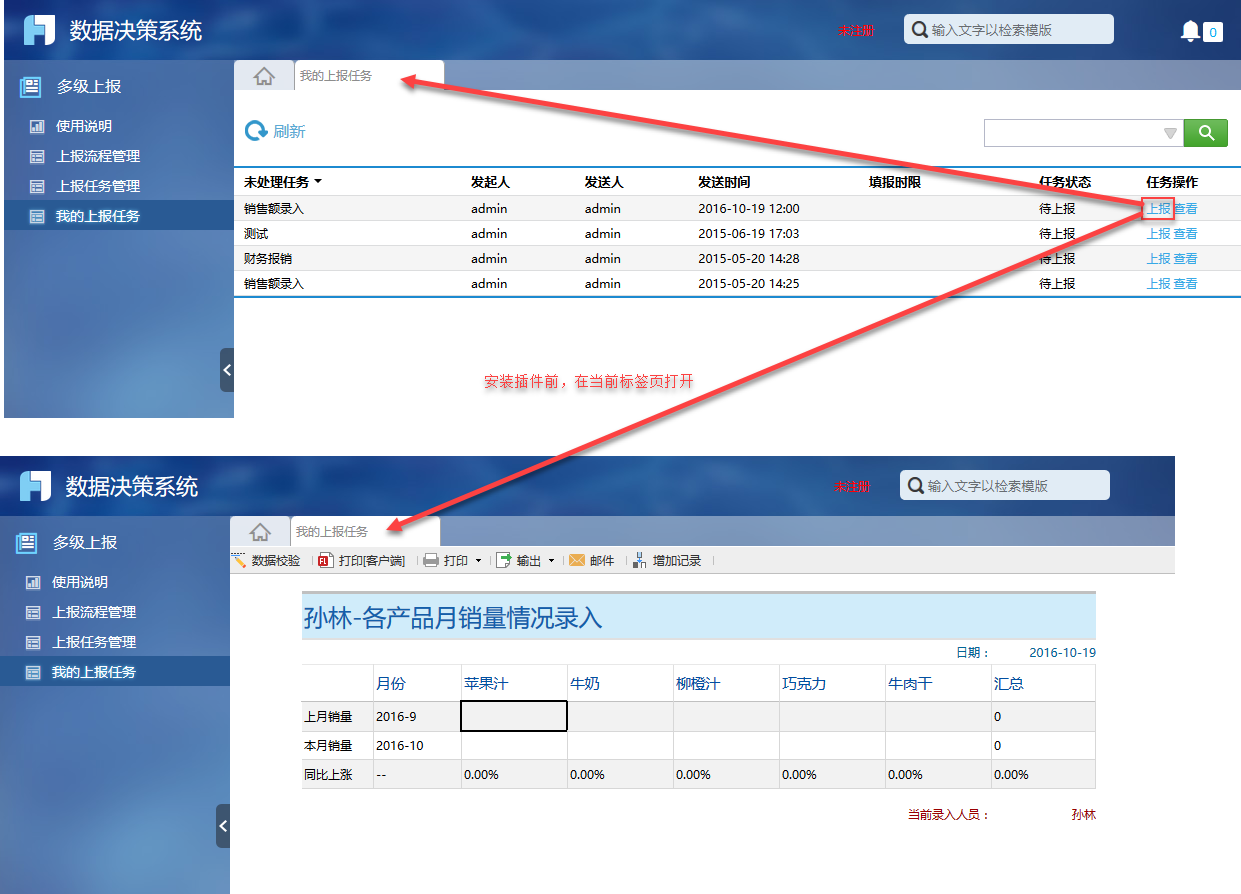Click the 多级上报 icon in the report form window sidebar
This screenshot has width=1241, height=894.
tap(27, 543)
